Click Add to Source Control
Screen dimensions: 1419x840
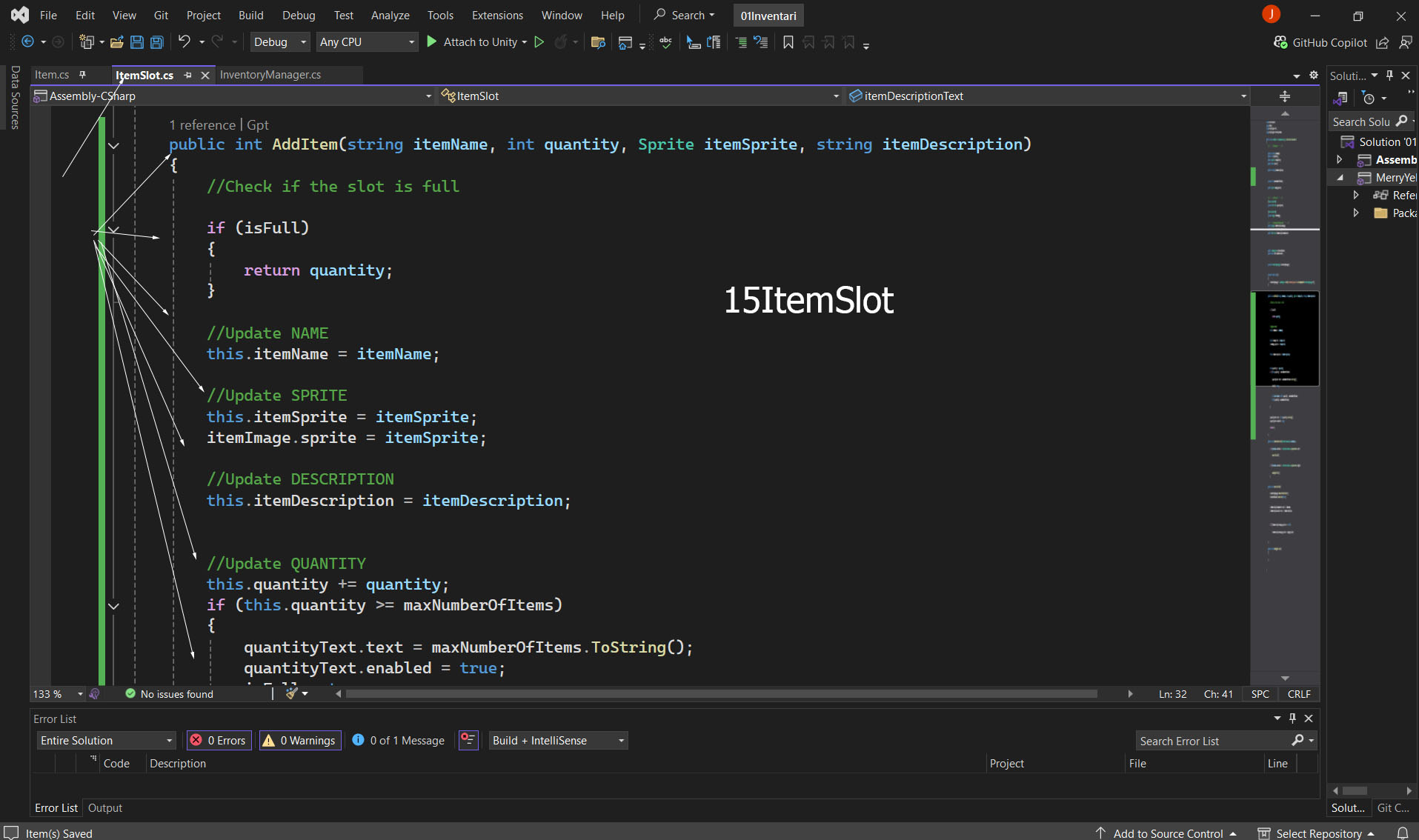(1167, 833)
